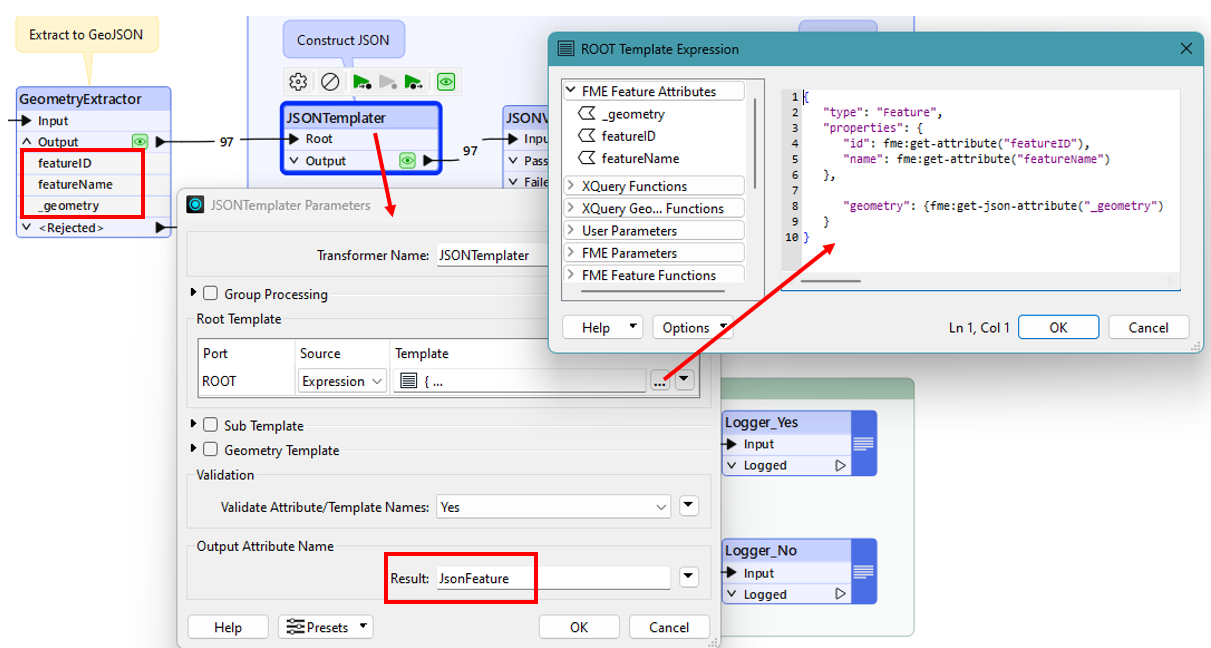The image size is (1211, 648).
Task: Expand the Logger_Yes Logged port
Action: 732,465
